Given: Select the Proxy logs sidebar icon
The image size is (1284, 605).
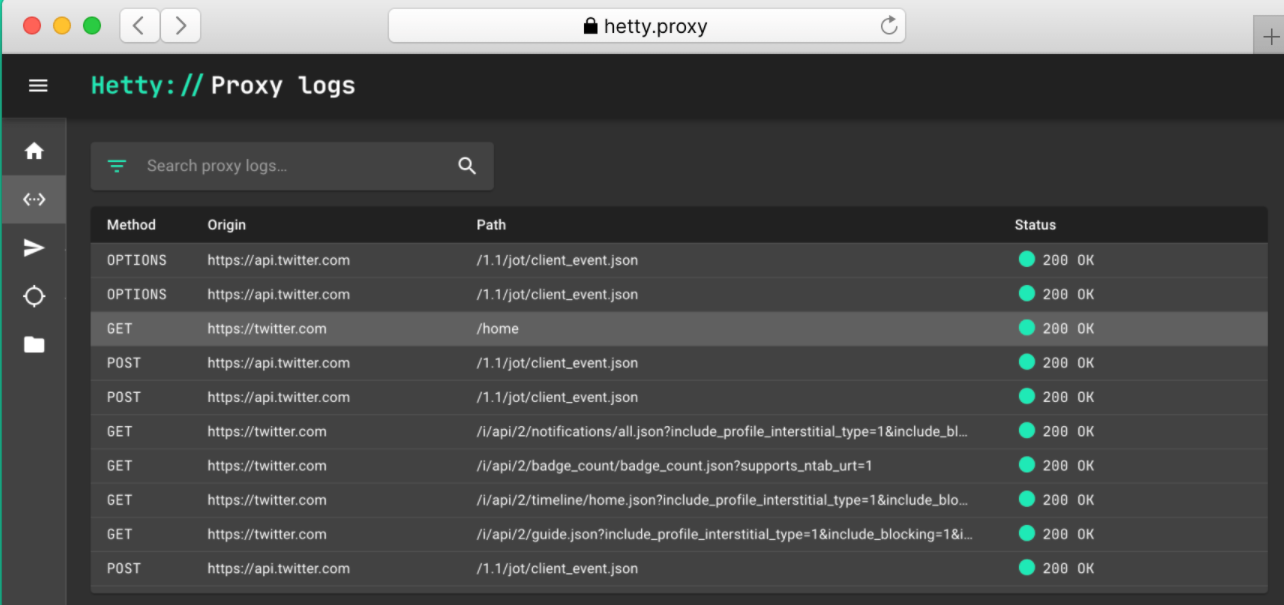Looking at the screenshot, I should (34, 199).
